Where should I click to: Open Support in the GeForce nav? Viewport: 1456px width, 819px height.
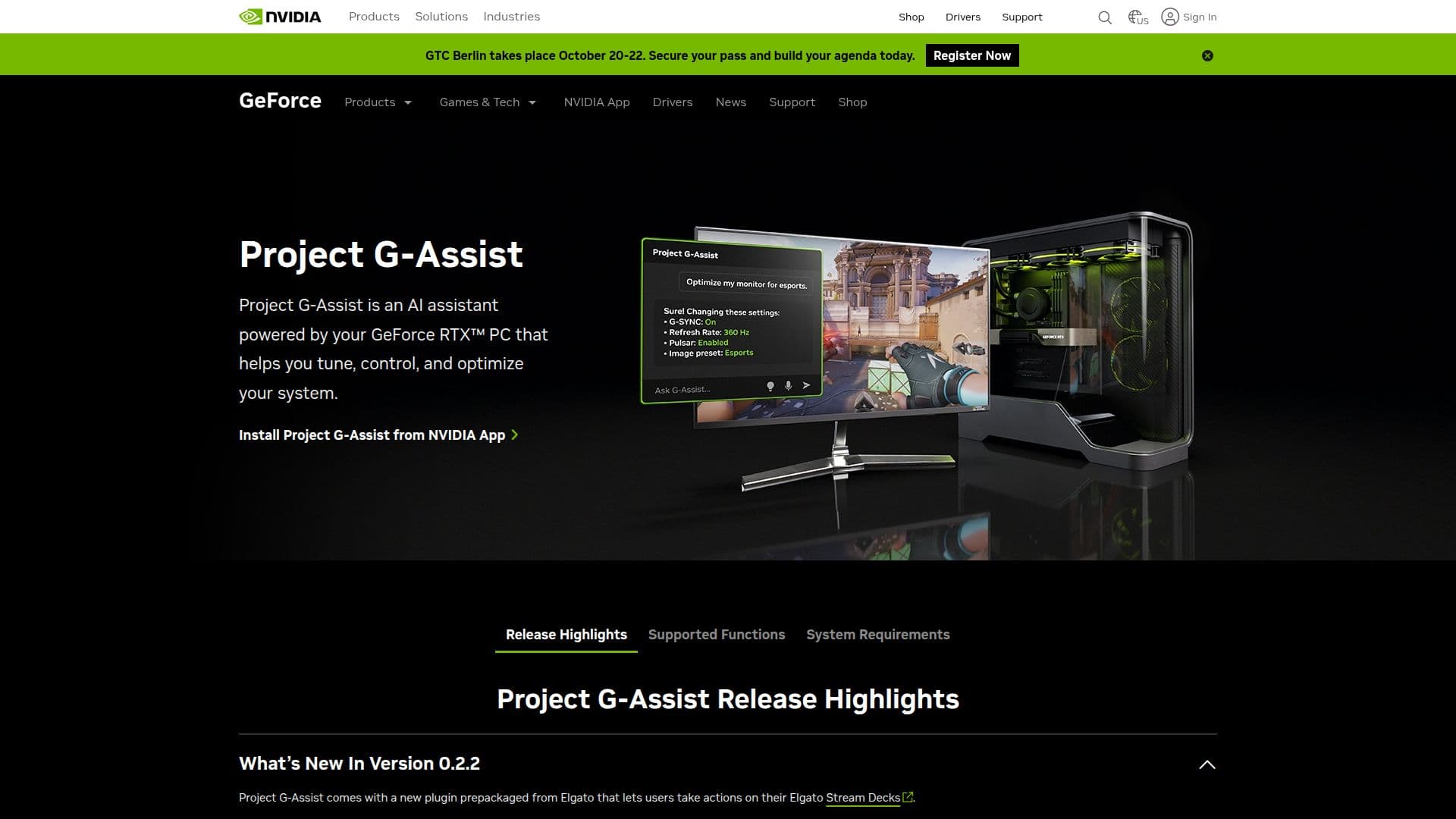tap(792, 102)
